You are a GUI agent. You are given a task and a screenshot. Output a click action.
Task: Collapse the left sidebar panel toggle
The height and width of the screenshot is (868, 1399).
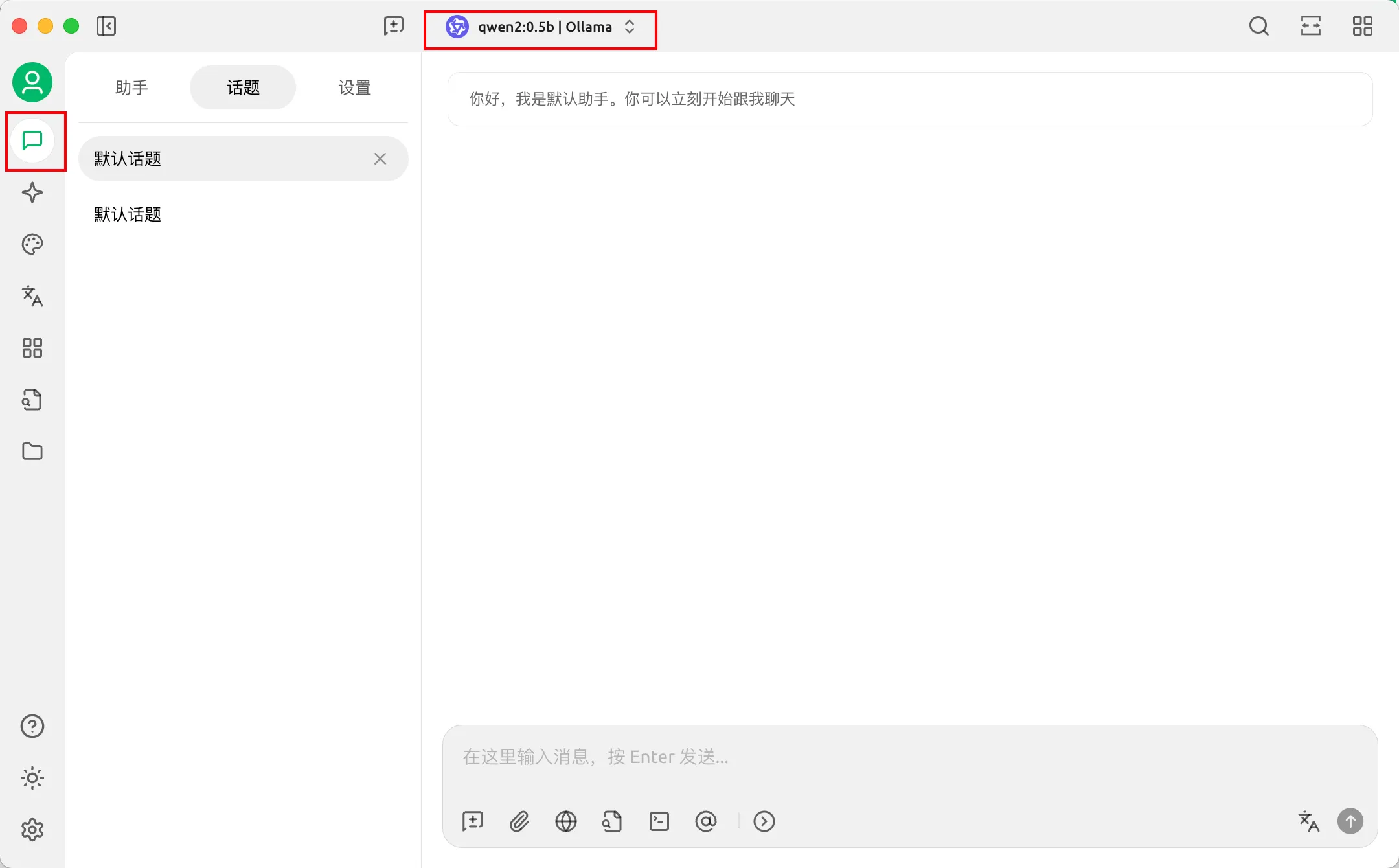tap(106, 26)
